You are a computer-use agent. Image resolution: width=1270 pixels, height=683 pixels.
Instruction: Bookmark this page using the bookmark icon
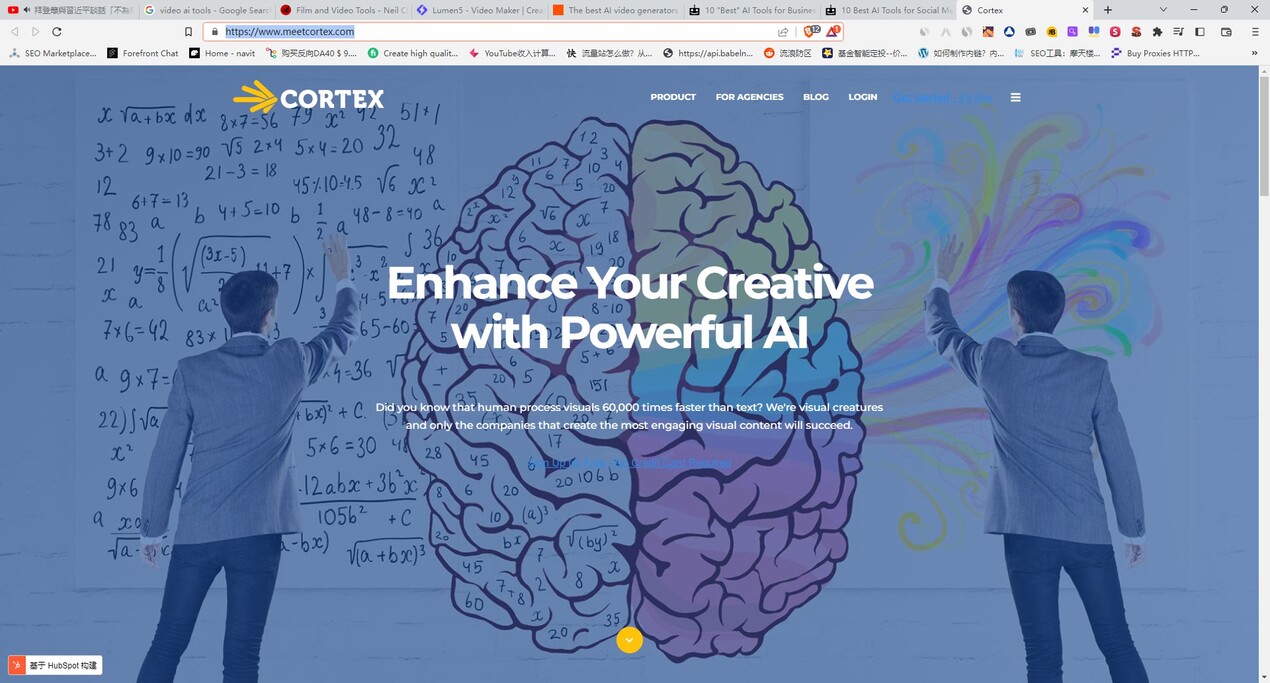[x=188, y=32]
